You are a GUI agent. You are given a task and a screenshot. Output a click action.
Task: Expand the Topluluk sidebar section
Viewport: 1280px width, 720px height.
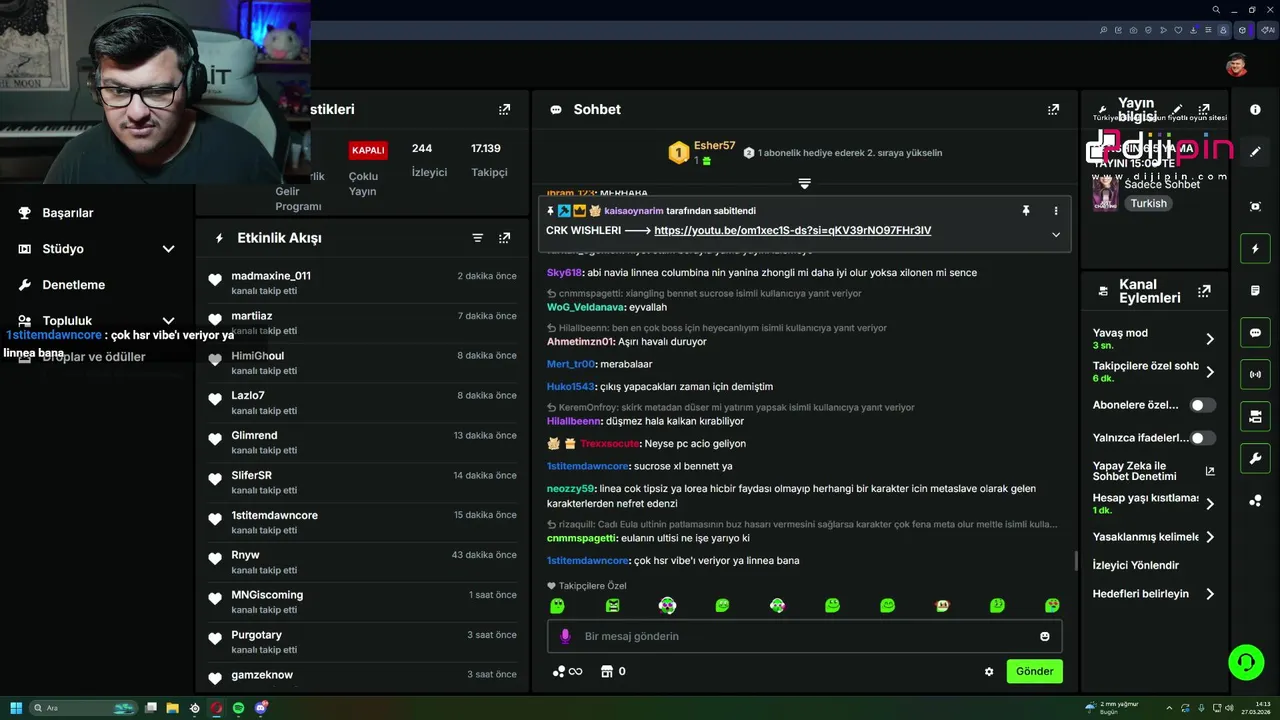click(168, 321)
